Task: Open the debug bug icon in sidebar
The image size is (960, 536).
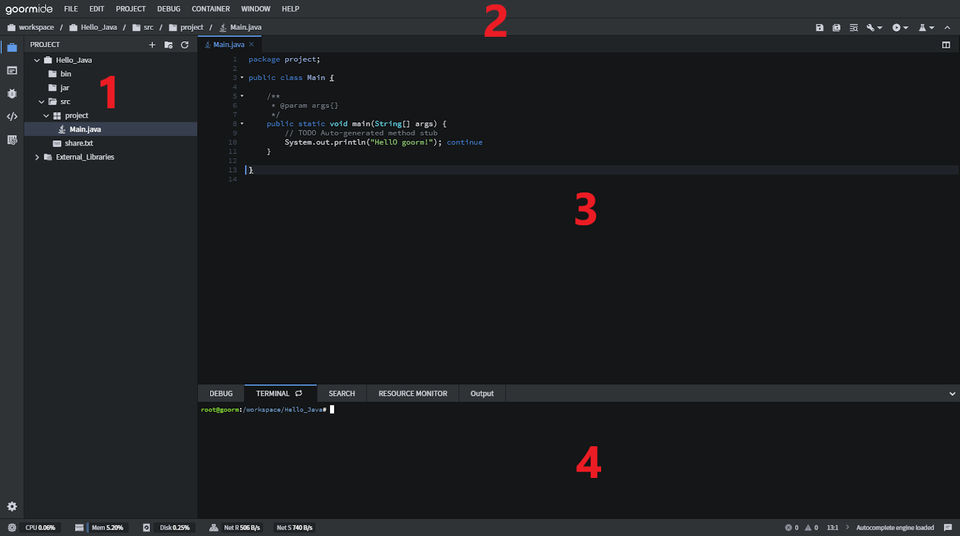Action: tap(12, 93)
